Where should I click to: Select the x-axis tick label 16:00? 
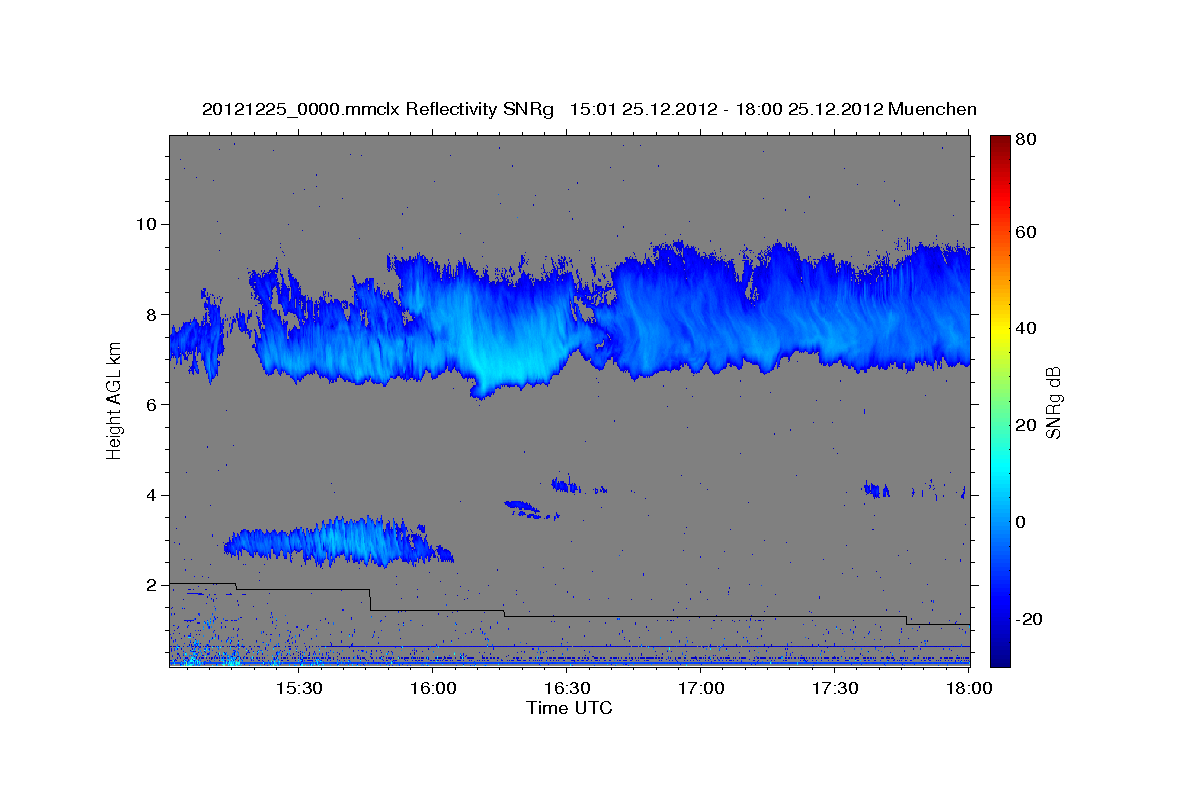(x=433, y=688)
